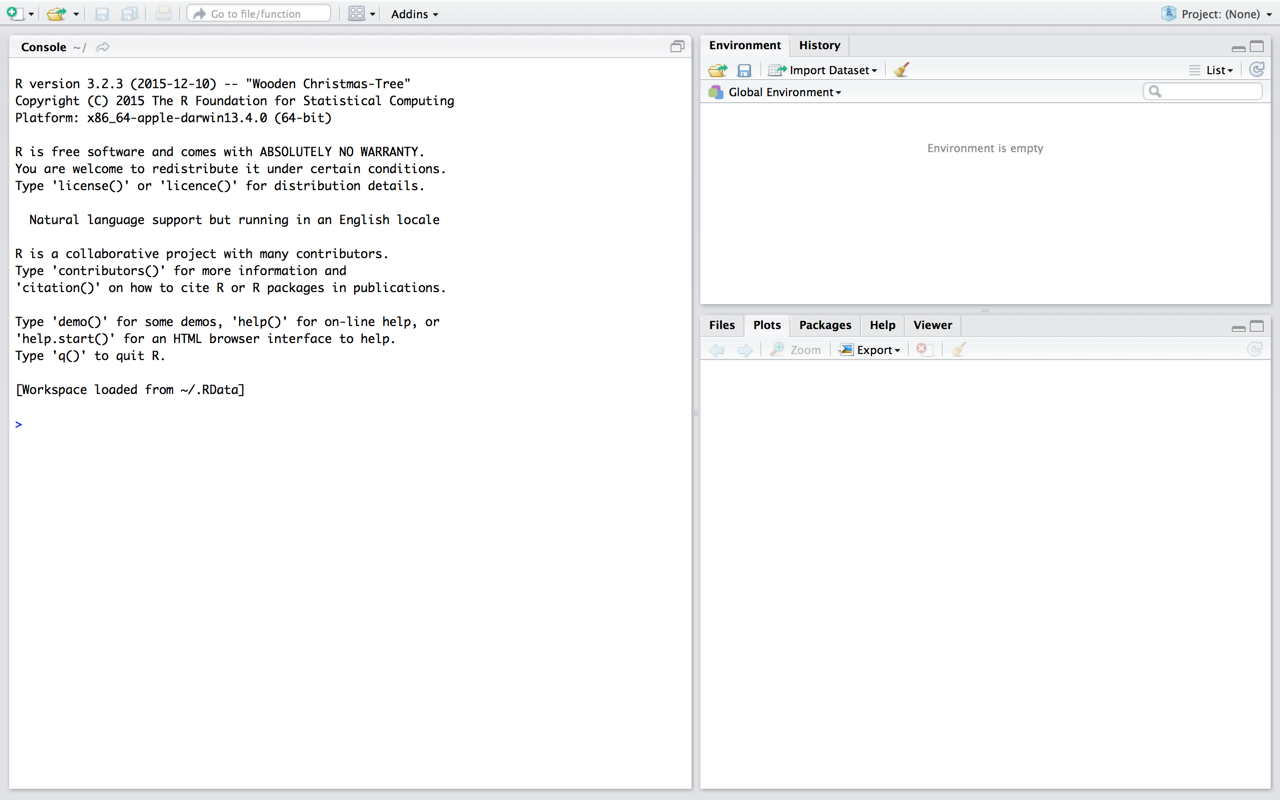Click the print icon in the toolbar
The height and width of the screenshot is (800, 1280).
(x=163, y=14)
